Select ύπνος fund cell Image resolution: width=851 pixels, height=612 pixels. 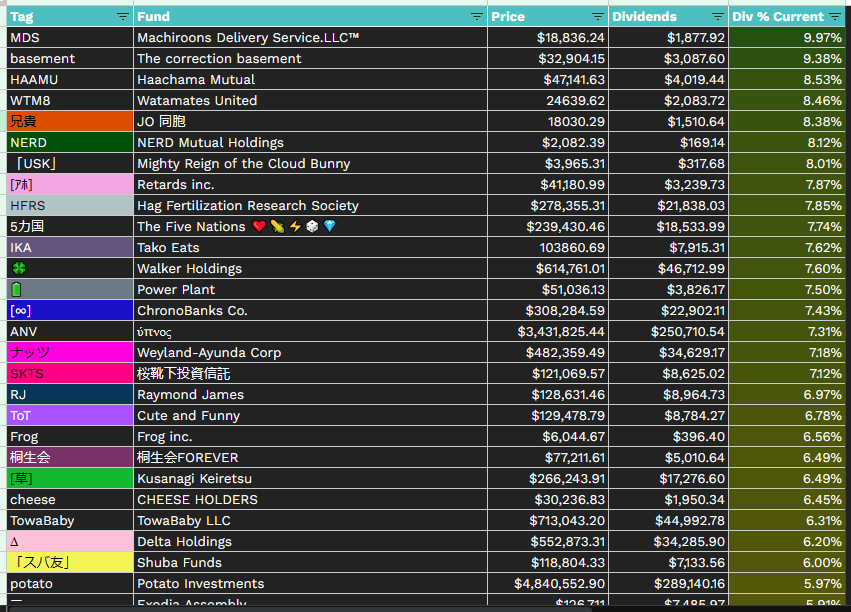(310, 332)
